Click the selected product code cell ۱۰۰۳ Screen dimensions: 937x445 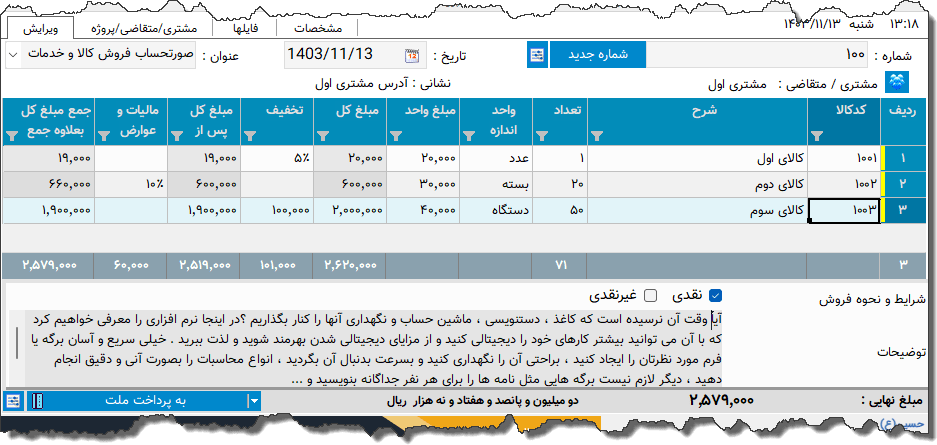point(844,210)
